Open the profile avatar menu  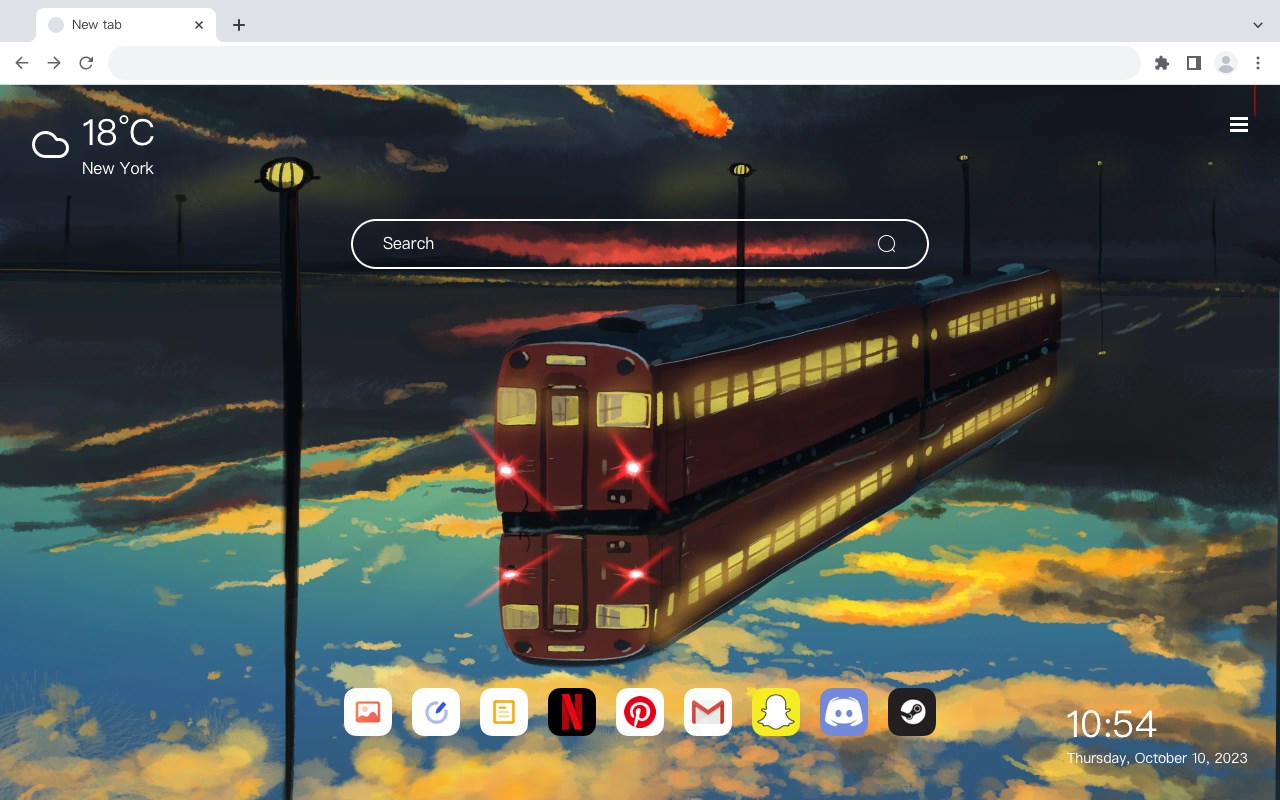click(x=1226, y=63)
